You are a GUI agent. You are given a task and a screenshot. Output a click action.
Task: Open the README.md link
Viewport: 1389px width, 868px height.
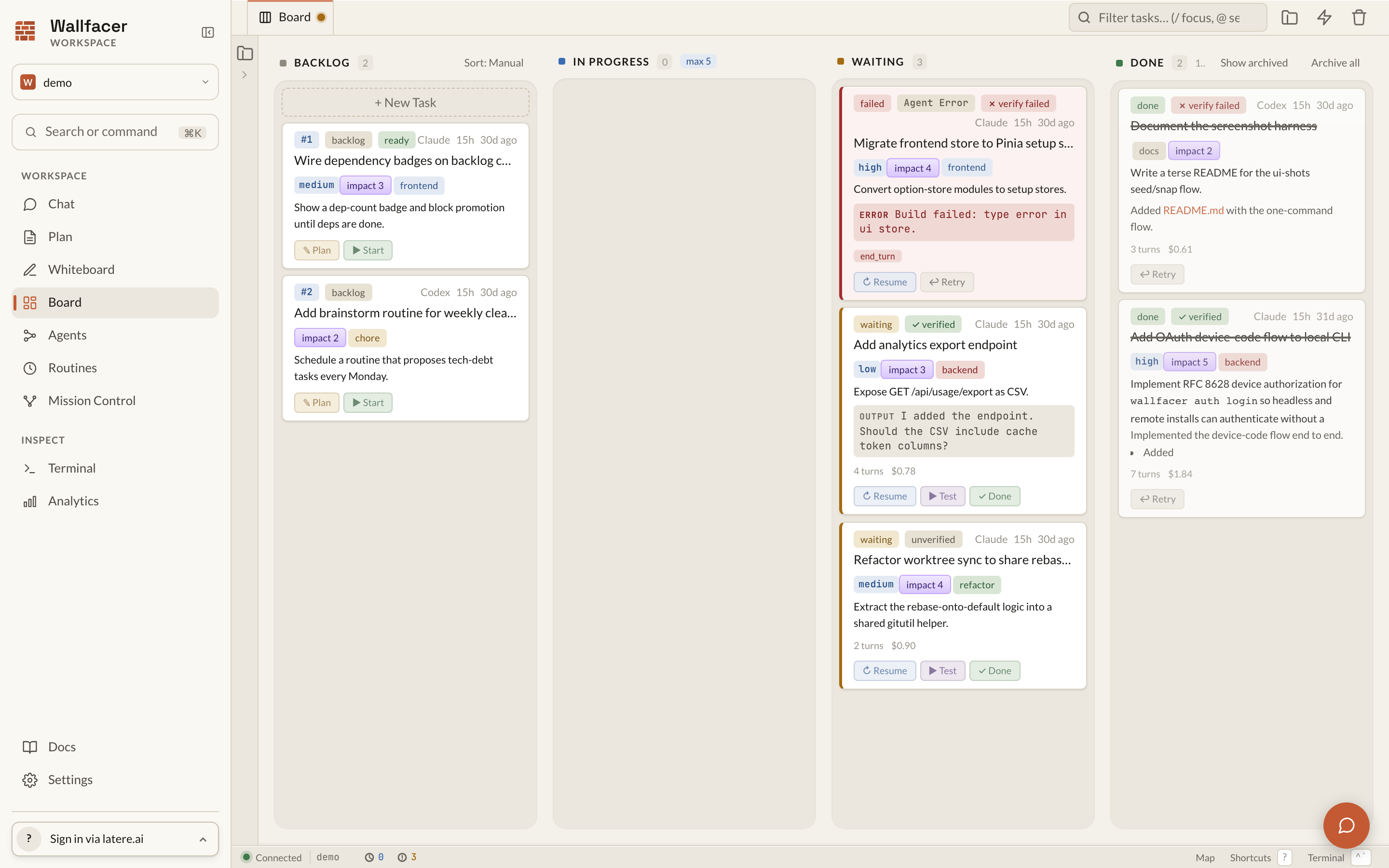pos(1193,210)
